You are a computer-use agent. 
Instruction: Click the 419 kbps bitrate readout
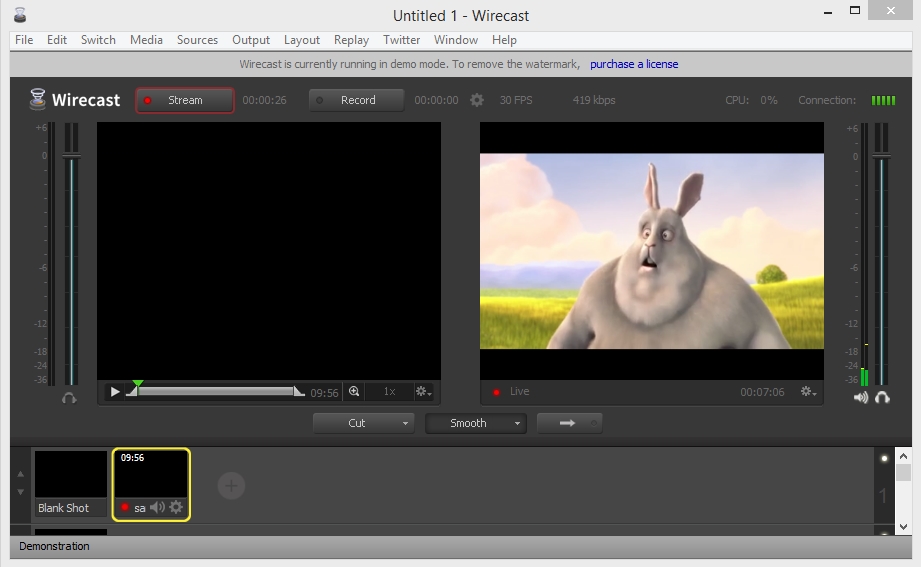[594, 100]
